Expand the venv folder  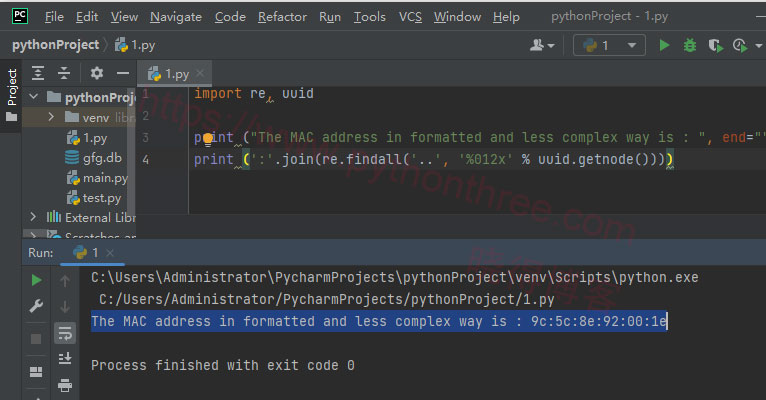point(51,117)
